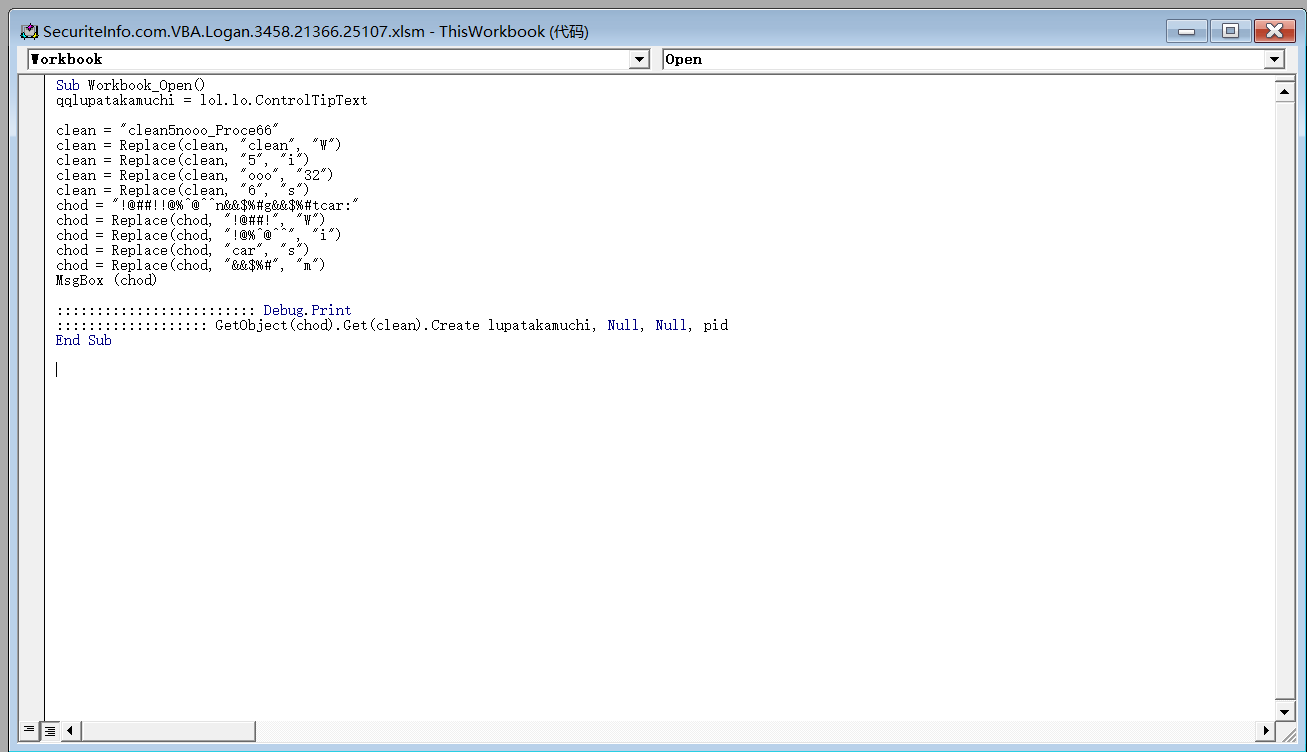This screenshot has width=1307, height=752.
Task: Click vertical scrollbar up arrow
Action: [x=1285, y=92]
